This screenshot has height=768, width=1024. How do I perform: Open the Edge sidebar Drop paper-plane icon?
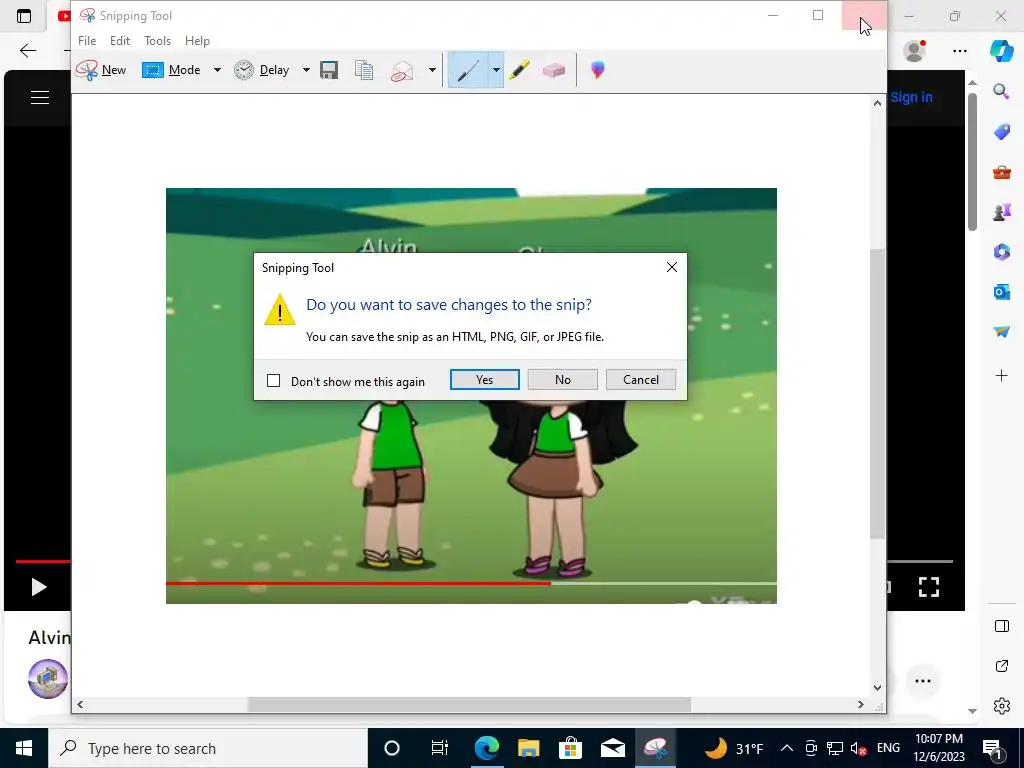(1001, 332)
